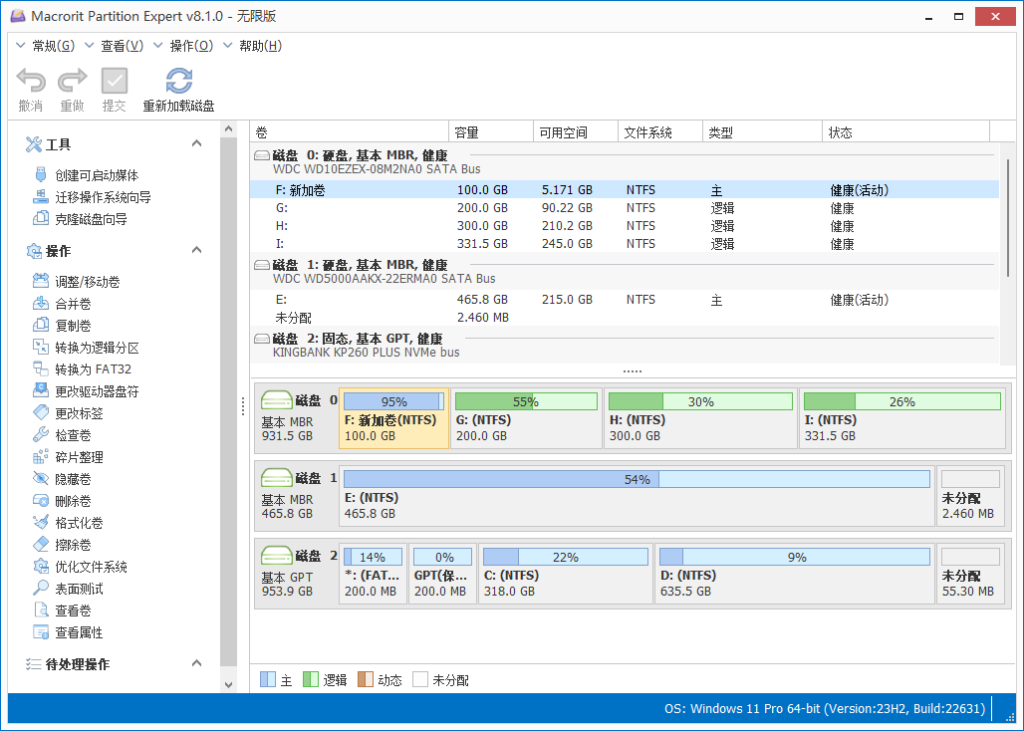
Task: Select the GPT(保... 200.0 MB partition block
Action: 443,574
